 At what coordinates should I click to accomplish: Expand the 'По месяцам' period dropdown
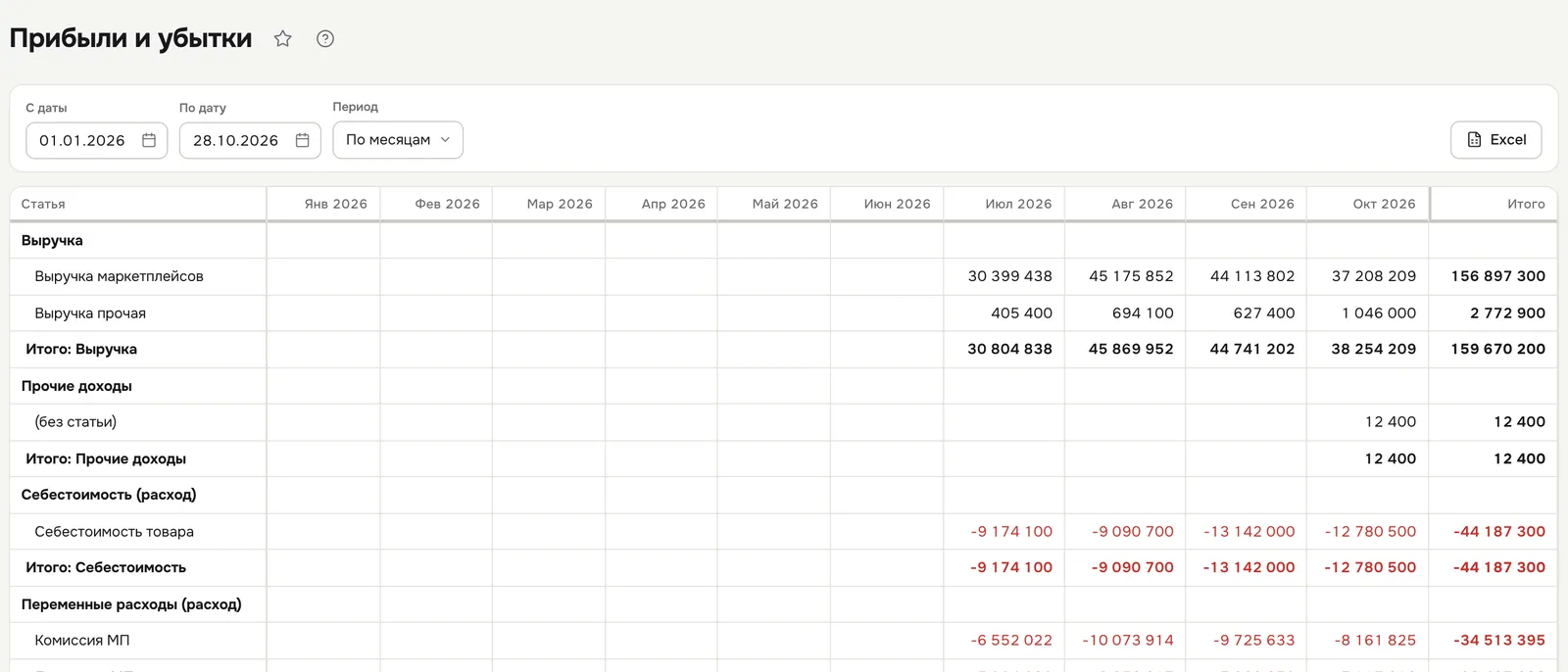tap(398, 140)
